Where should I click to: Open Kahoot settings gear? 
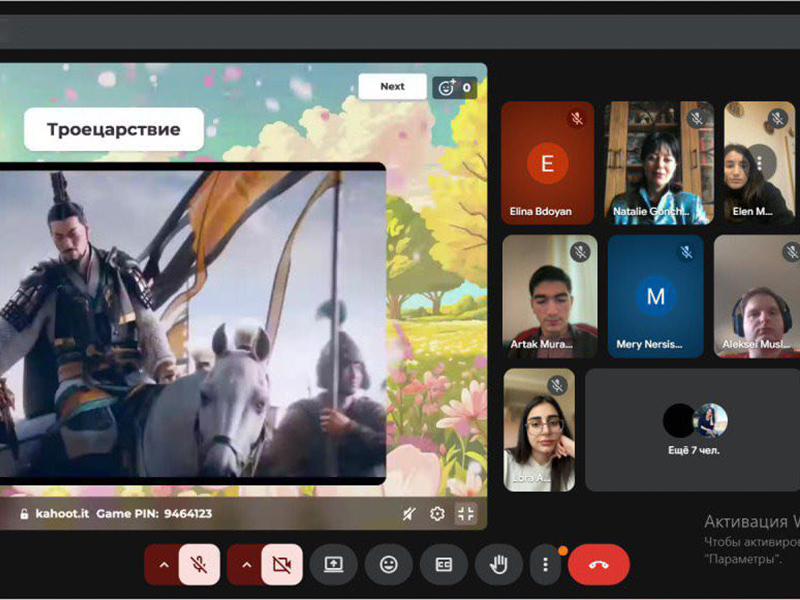click(437, 514)
